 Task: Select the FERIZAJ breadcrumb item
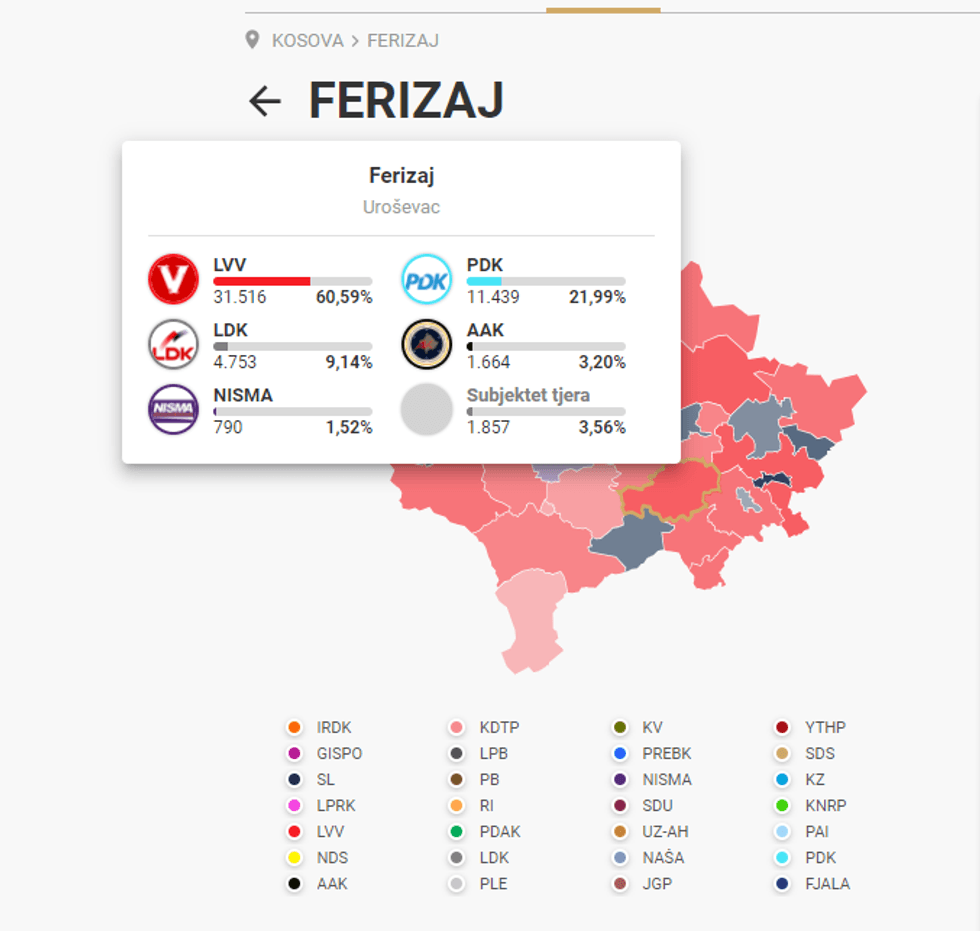pos(403,41)
